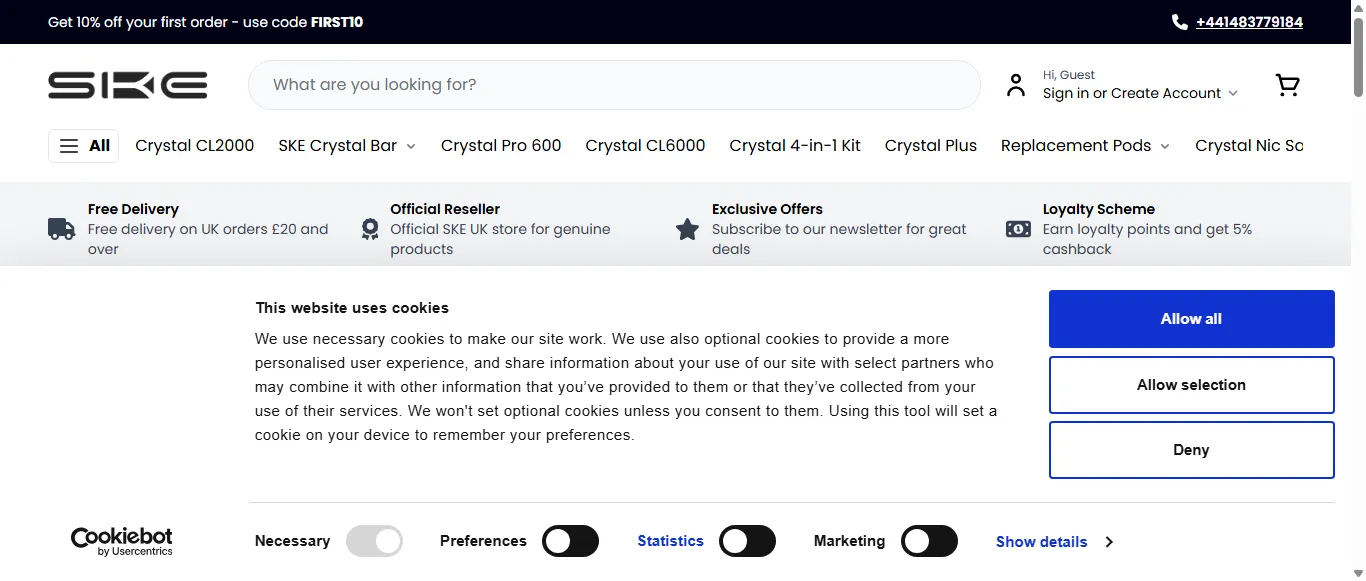Click the product search input field
The height and width of the screenshot is (581, 1366).
613,84
